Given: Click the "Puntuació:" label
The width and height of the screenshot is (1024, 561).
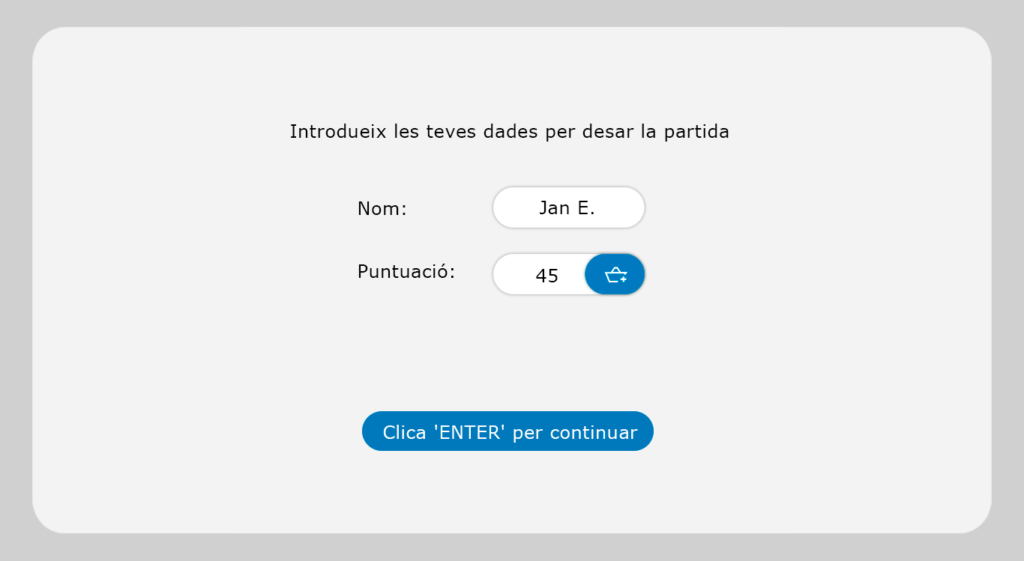Looking at the screenshot, I should (406, 272).
